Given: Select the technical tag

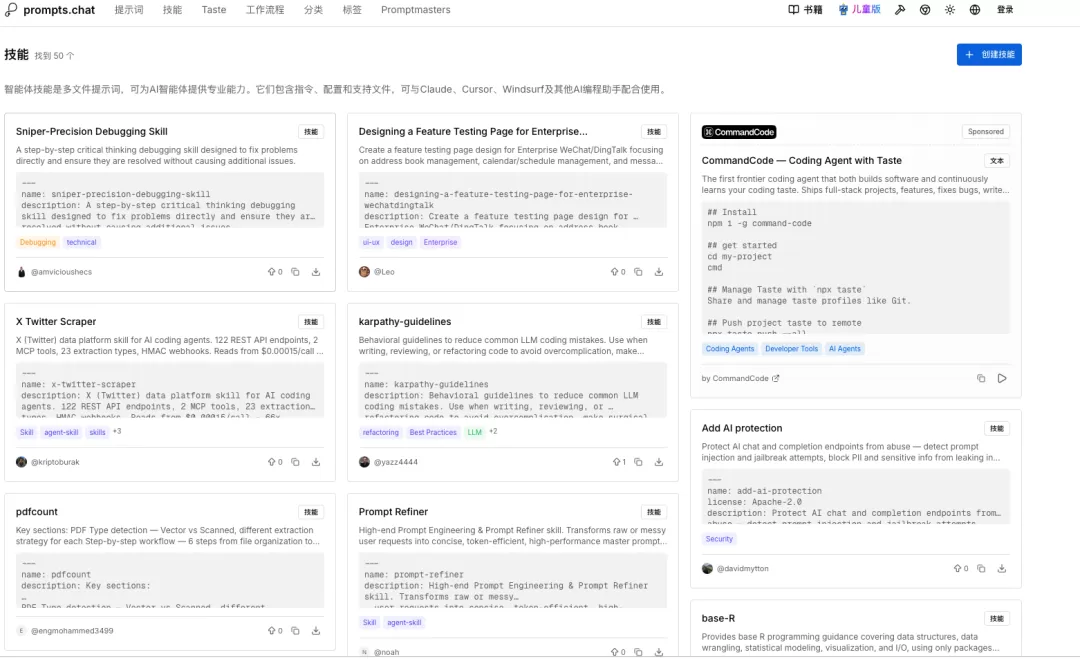Looking at the screenshot, I should point(81,242).
